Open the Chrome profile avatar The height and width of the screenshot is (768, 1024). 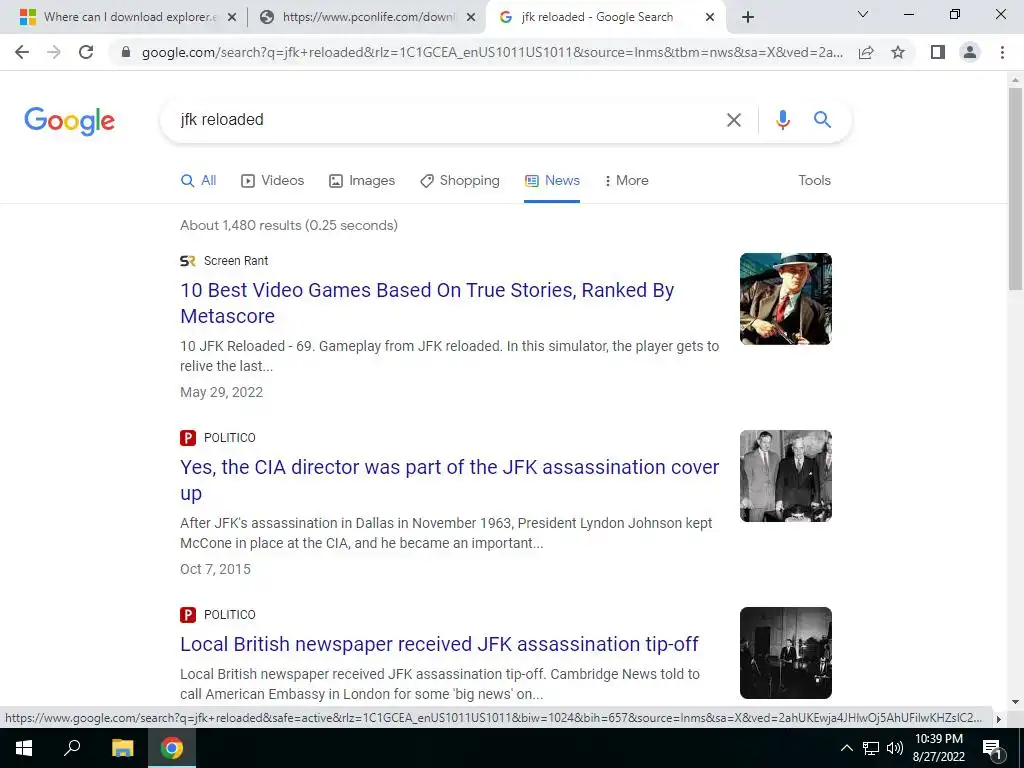[970, 52]
